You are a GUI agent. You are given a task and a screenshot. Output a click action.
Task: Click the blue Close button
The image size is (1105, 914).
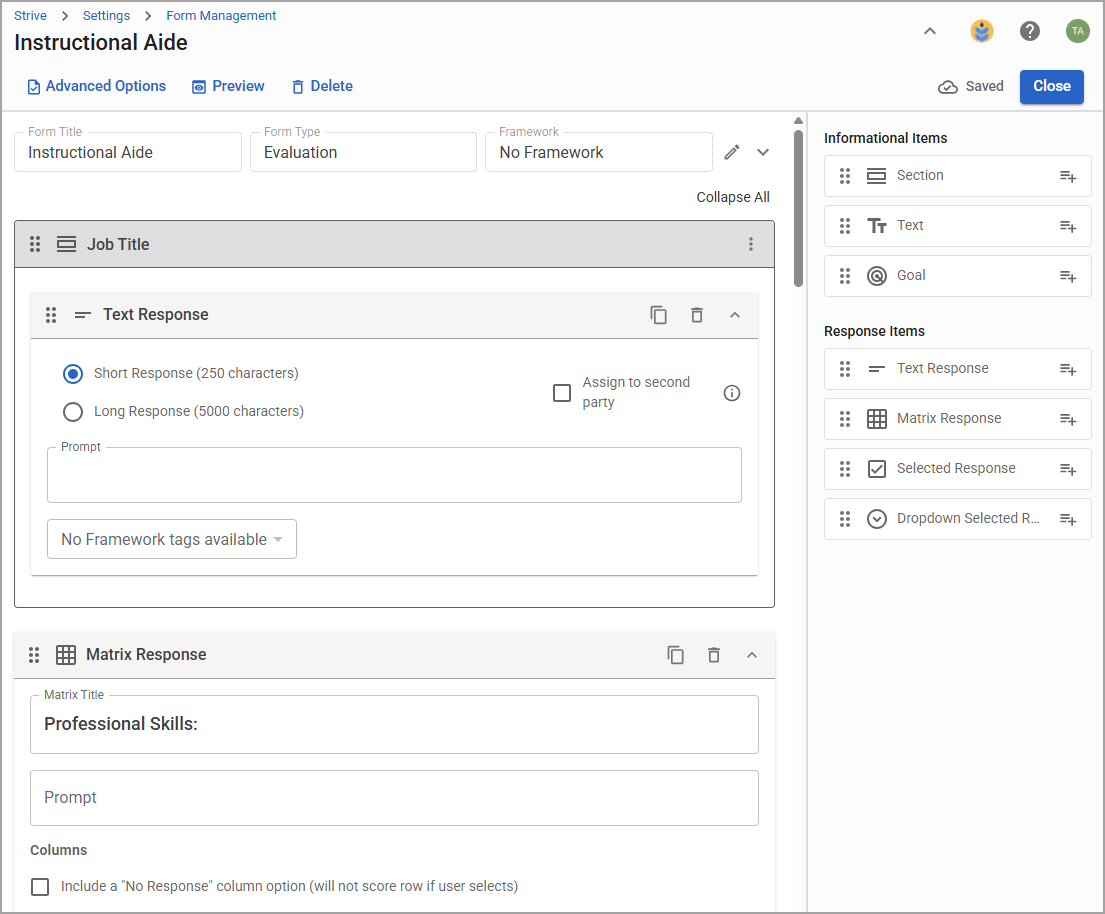[1051, 87]
